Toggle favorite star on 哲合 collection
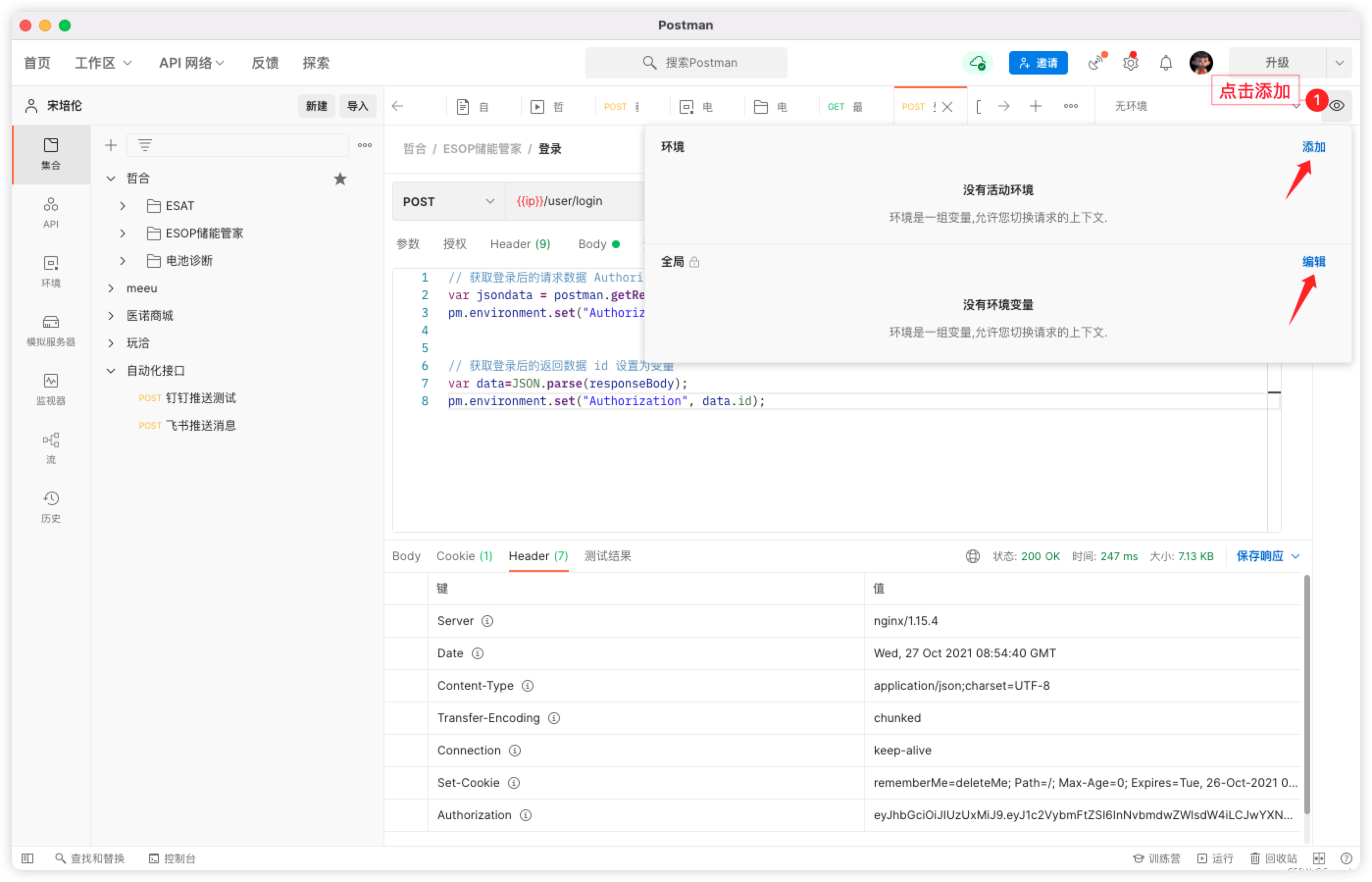This screenshot has width=1372, height=882. coord(340,179)
